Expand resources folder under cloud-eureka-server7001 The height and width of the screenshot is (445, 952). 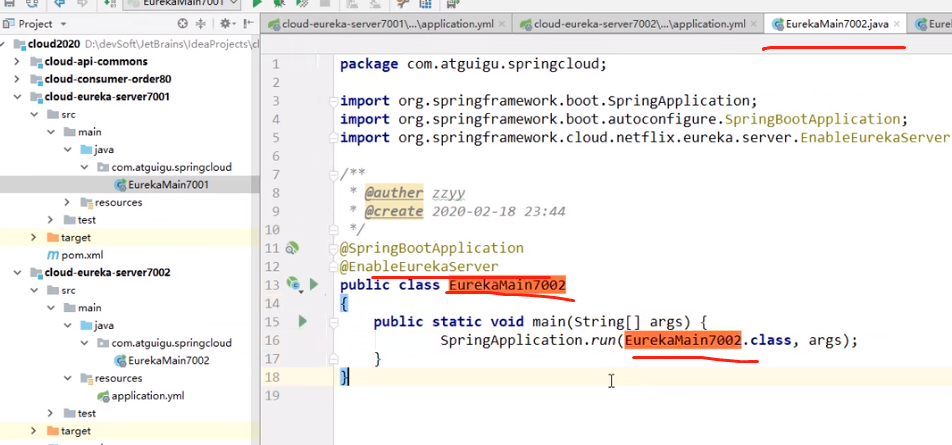click(x=67, y=202)
